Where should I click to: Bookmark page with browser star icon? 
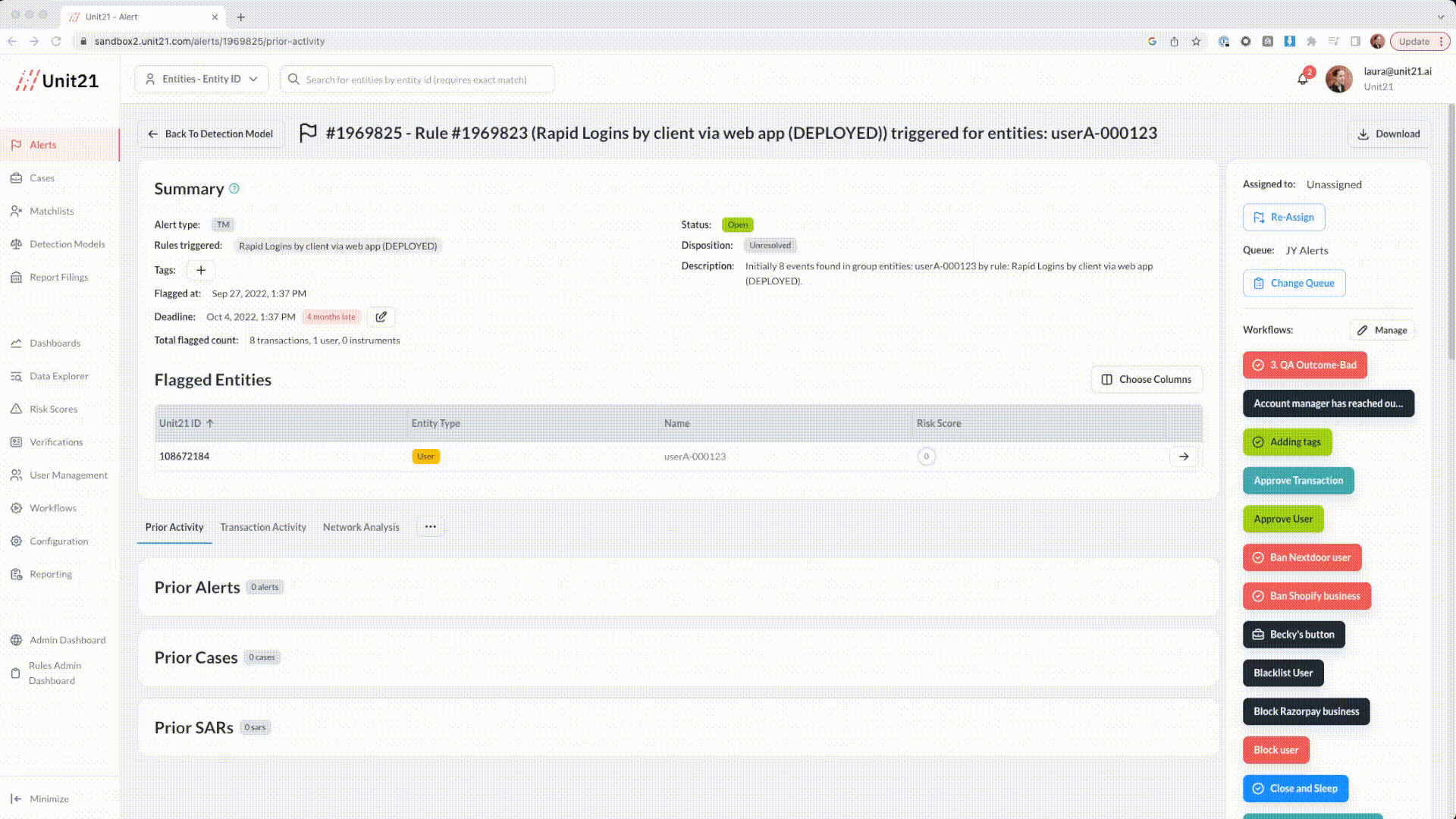(x=1196, y=42)
